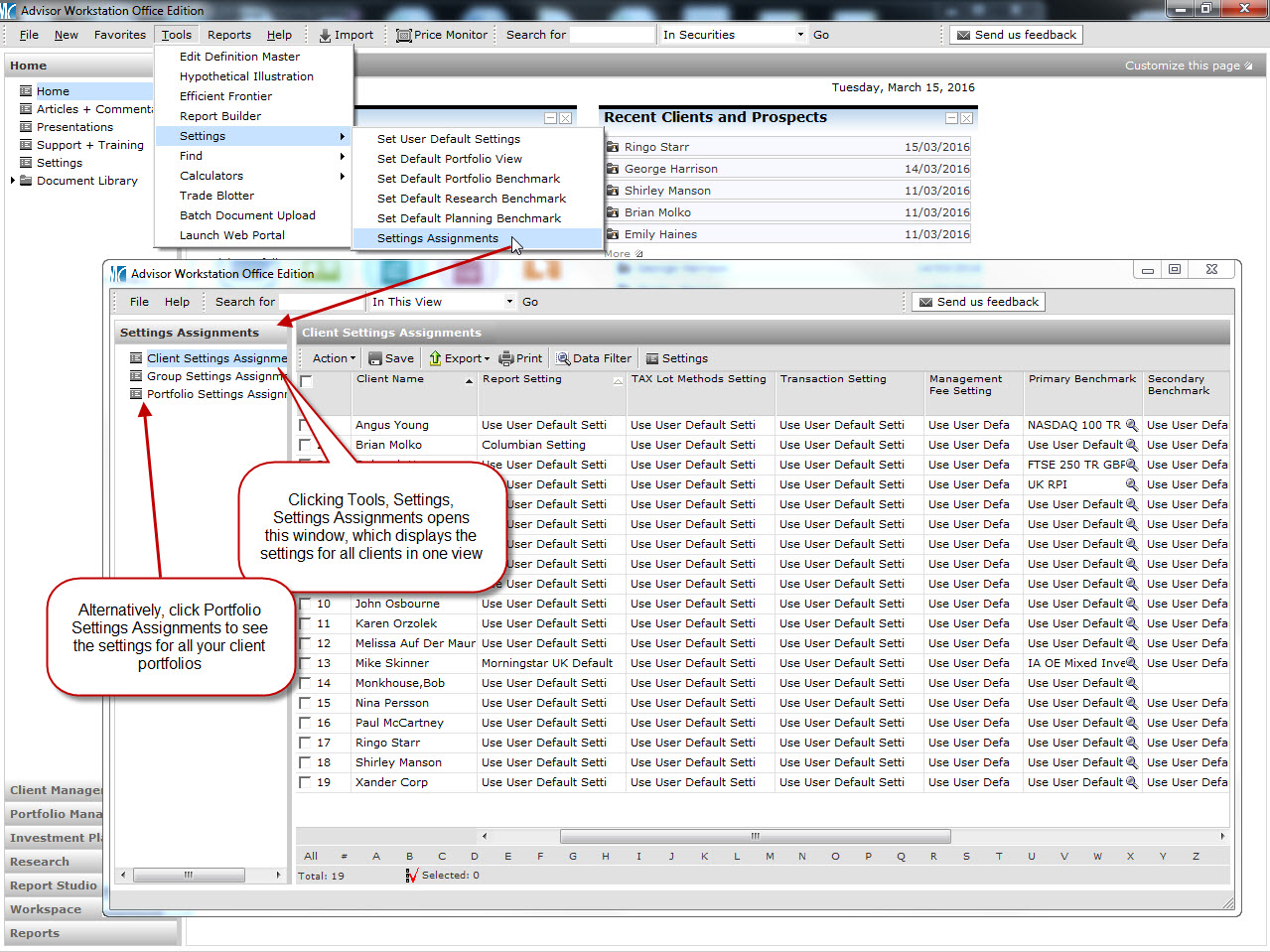
Task: Click the top Search for input field
Action: pos(612,35)
